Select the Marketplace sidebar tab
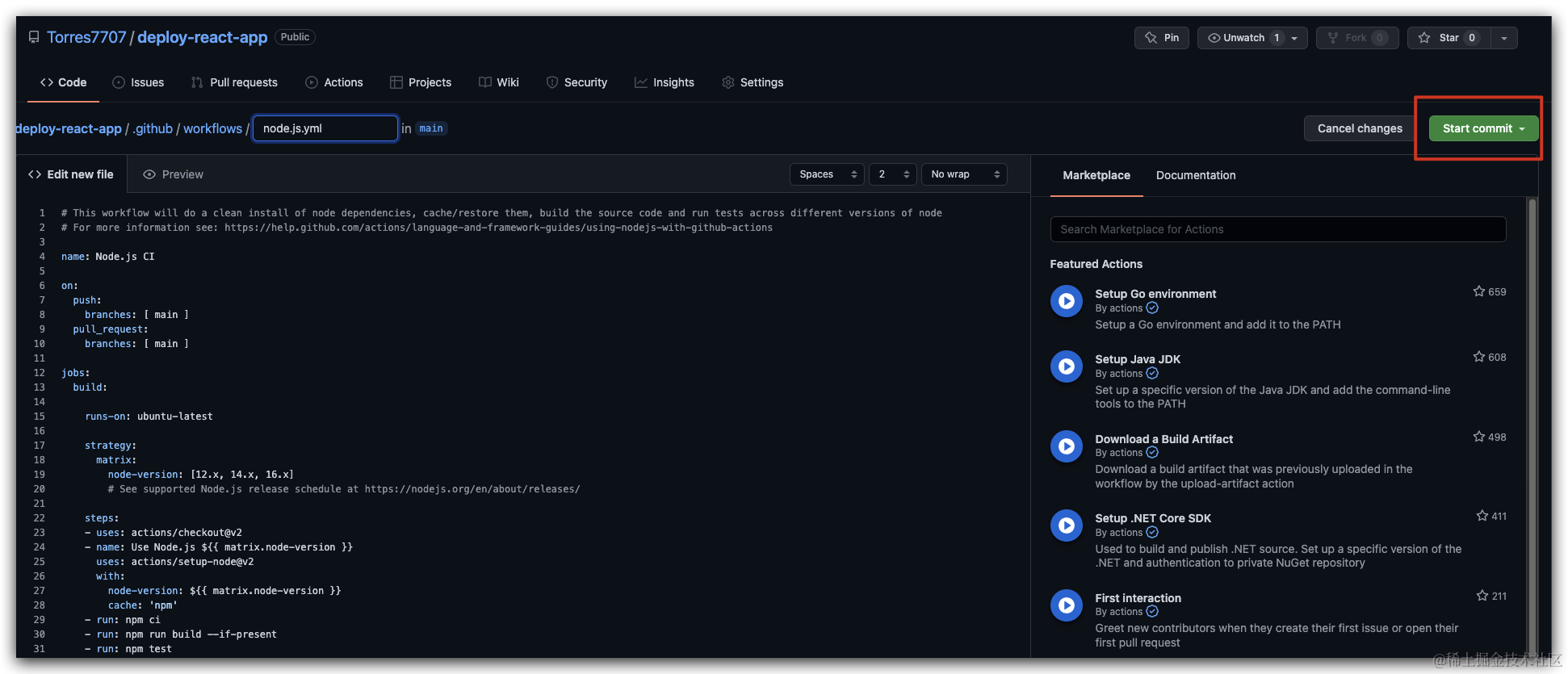The image size is (1568, 674). click(x=1096, y=175)
